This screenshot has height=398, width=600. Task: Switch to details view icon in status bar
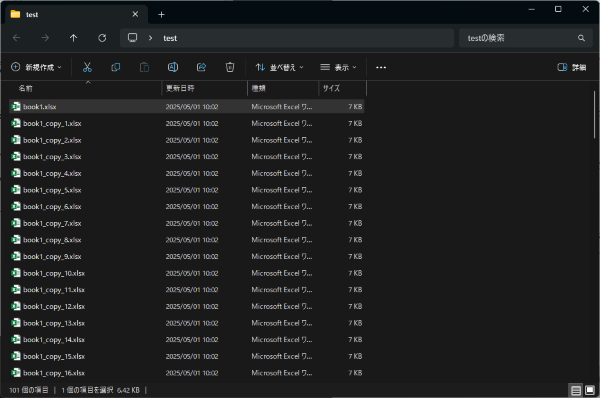coord(576,390)
